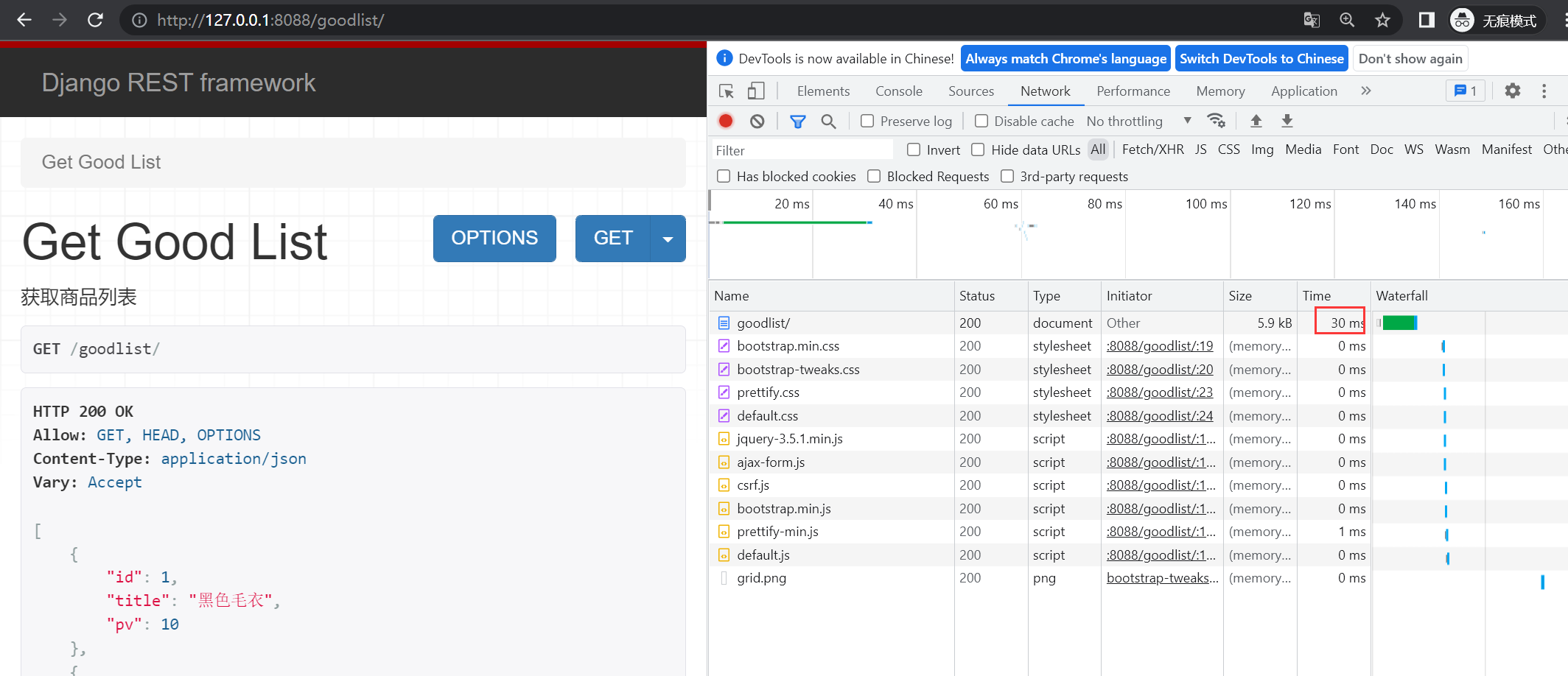Show only Img requests

[1262, 149]
